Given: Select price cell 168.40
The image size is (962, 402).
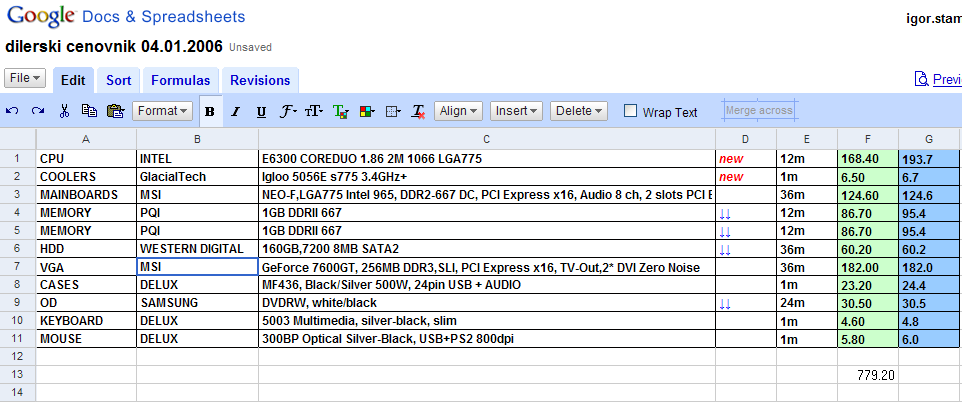Looking at the screenshot, I should click(x=868, y=159).
